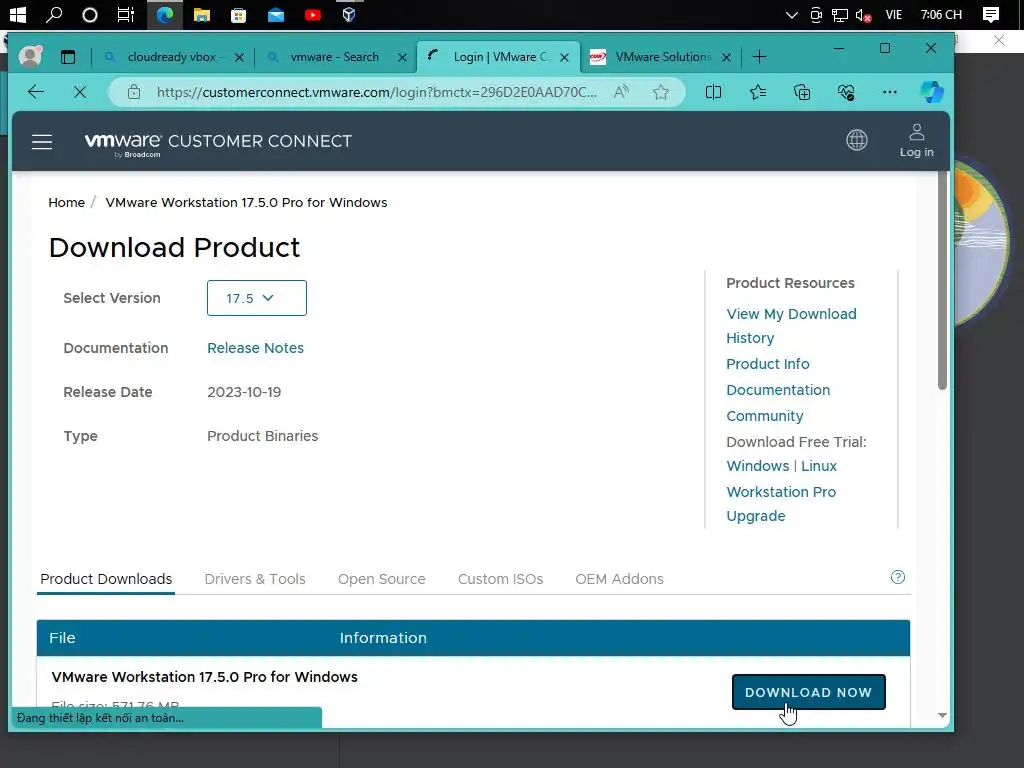The width and height of the screenshot is (1024, 768).
Task: Select Drivers & Tools tab
Action: [255, 579]
